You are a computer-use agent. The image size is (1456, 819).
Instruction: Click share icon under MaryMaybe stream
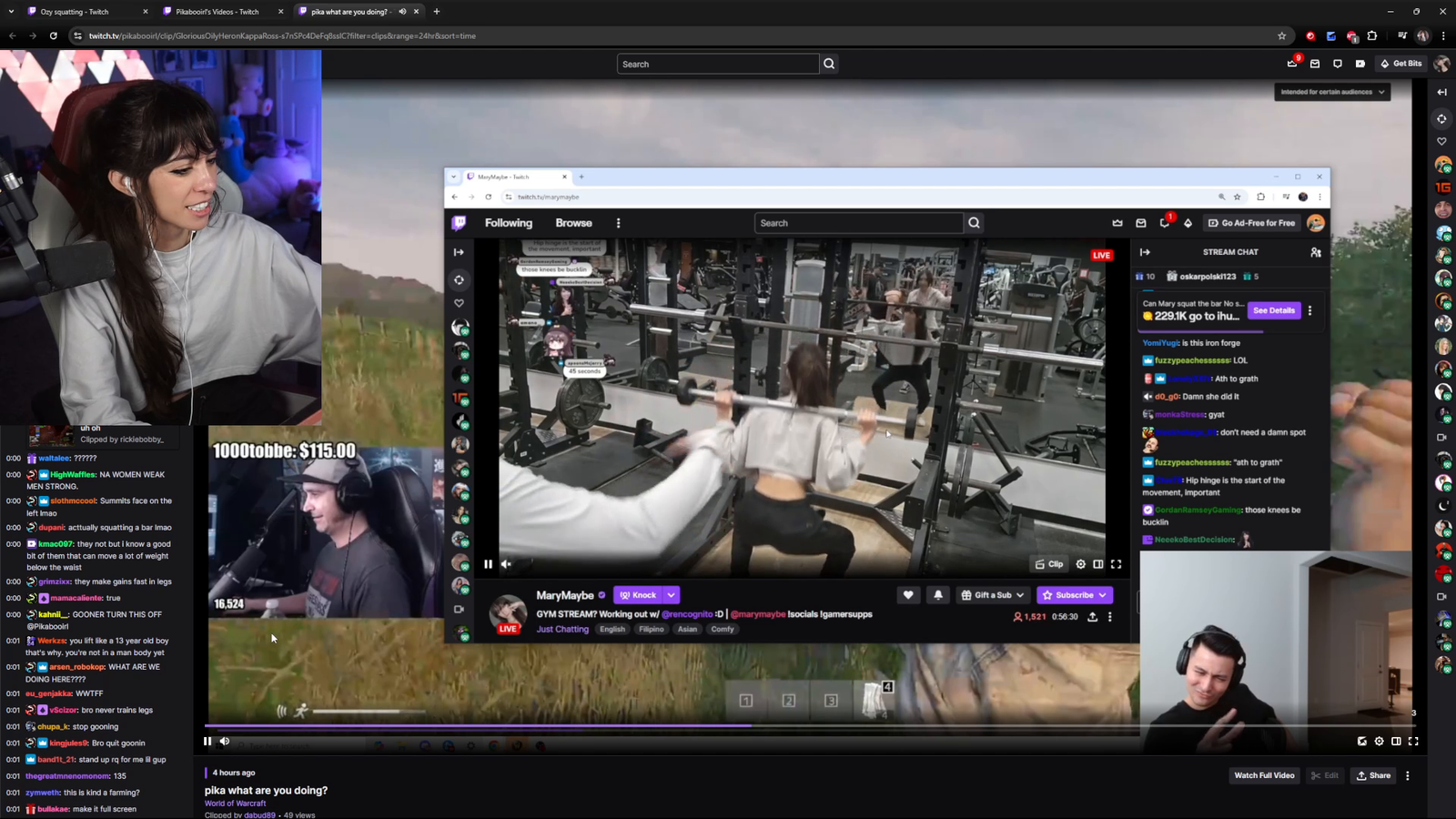click(1093, 617)
